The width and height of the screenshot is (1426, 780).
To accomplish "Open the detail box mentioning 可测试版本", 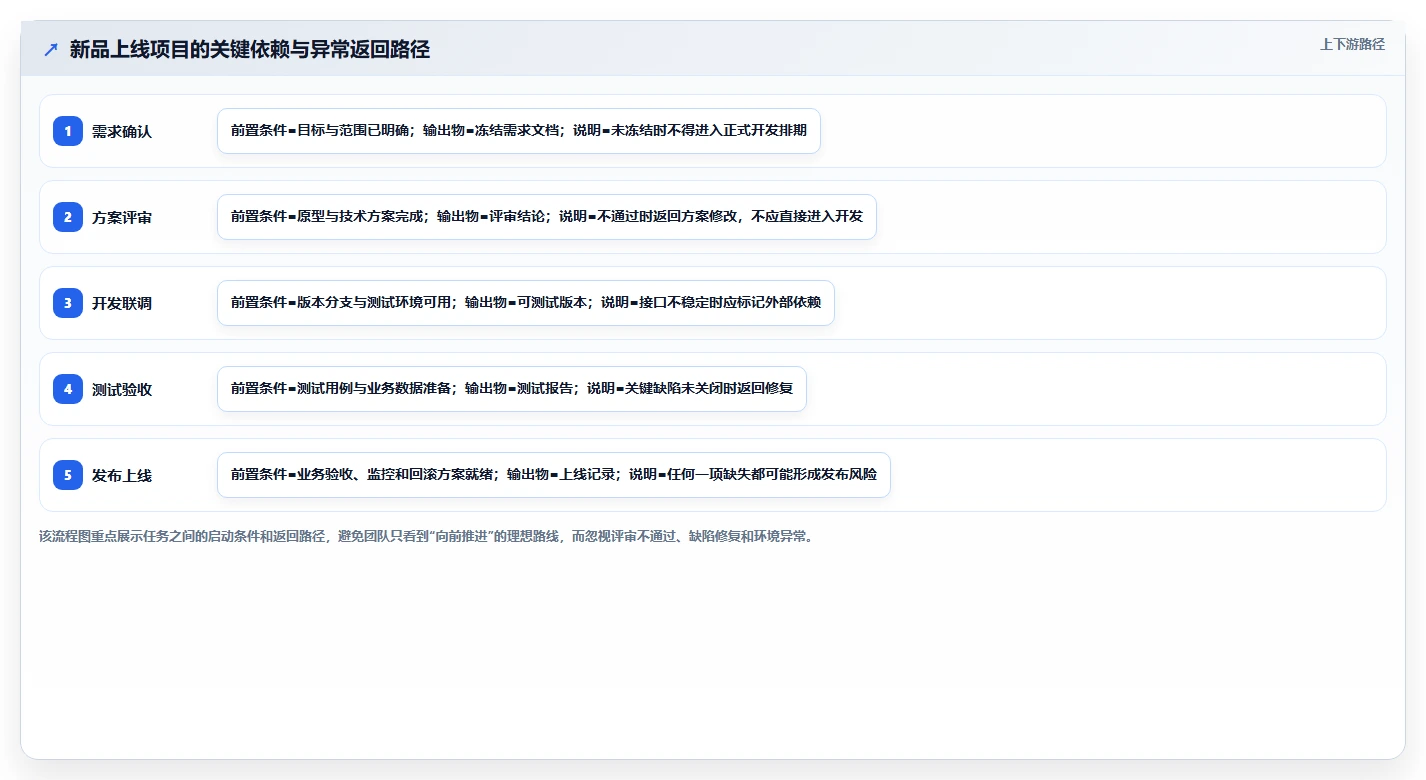I will (526, 303).
